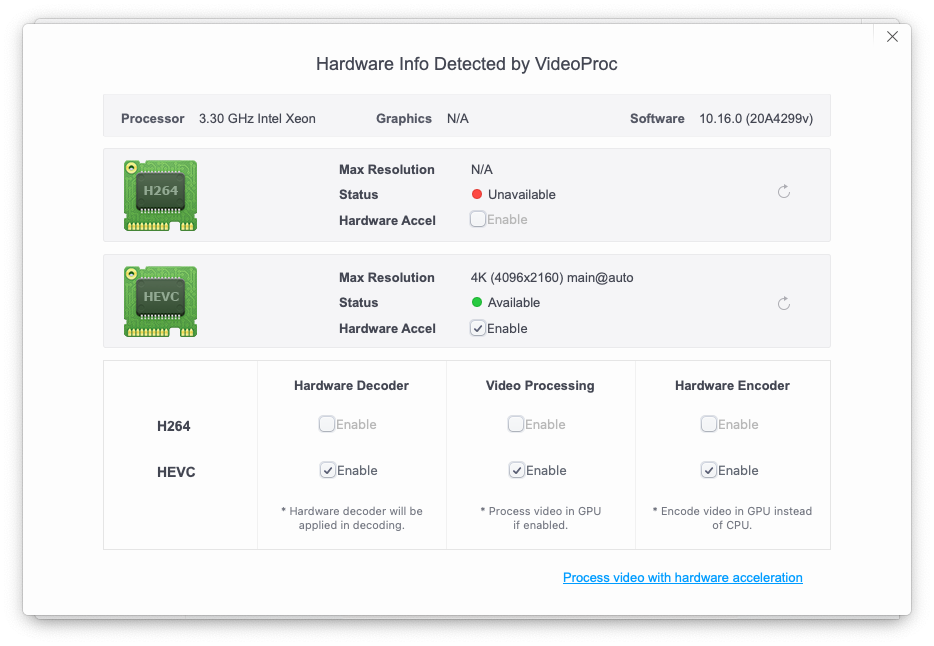The image size is (934, 646).
Task: Click the 'H264' row label in table
Action: point(173,426)
